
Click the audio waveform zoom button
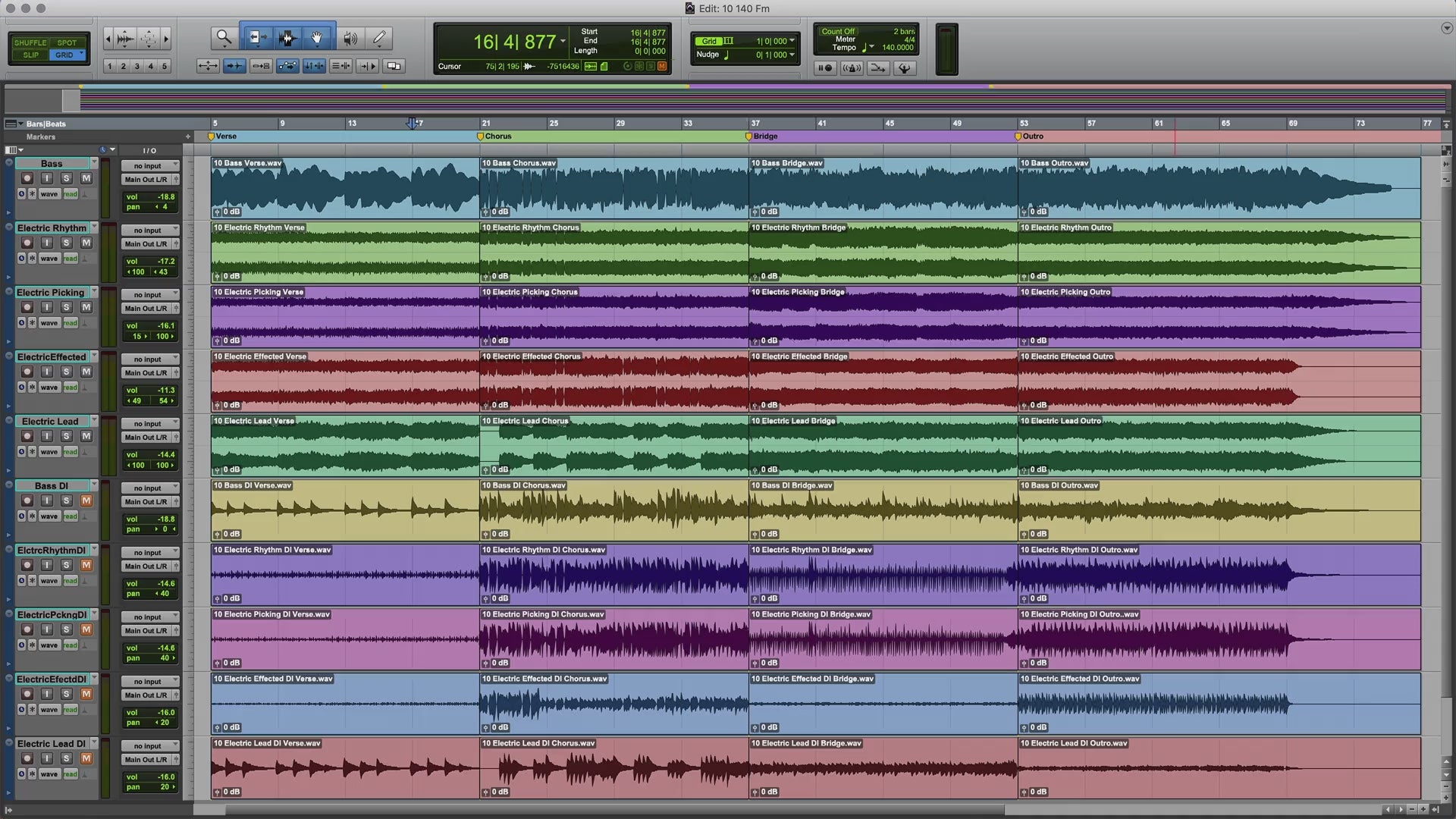click(x=126, y=38)
